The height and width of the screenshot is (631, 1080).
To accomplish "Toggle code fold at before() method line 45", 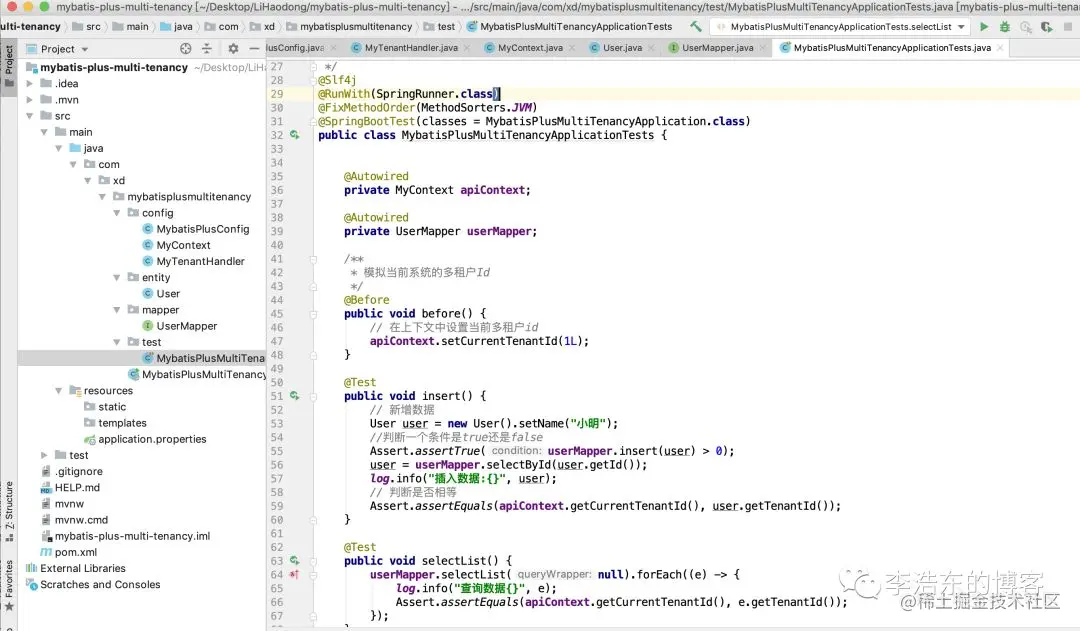I will [313, 314].
